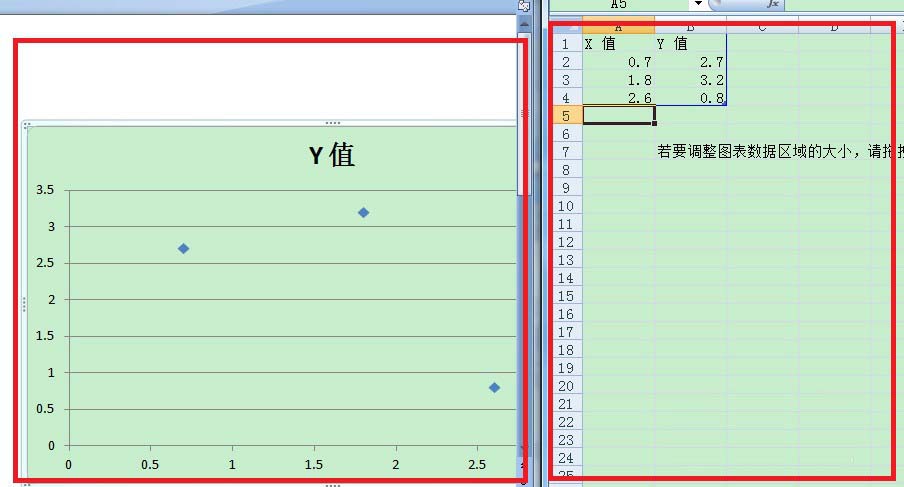Image resolution: width=904 pixels, height=487 pixels.
Task: Click cell containing X 值 header
Action: tap(618, 44)
